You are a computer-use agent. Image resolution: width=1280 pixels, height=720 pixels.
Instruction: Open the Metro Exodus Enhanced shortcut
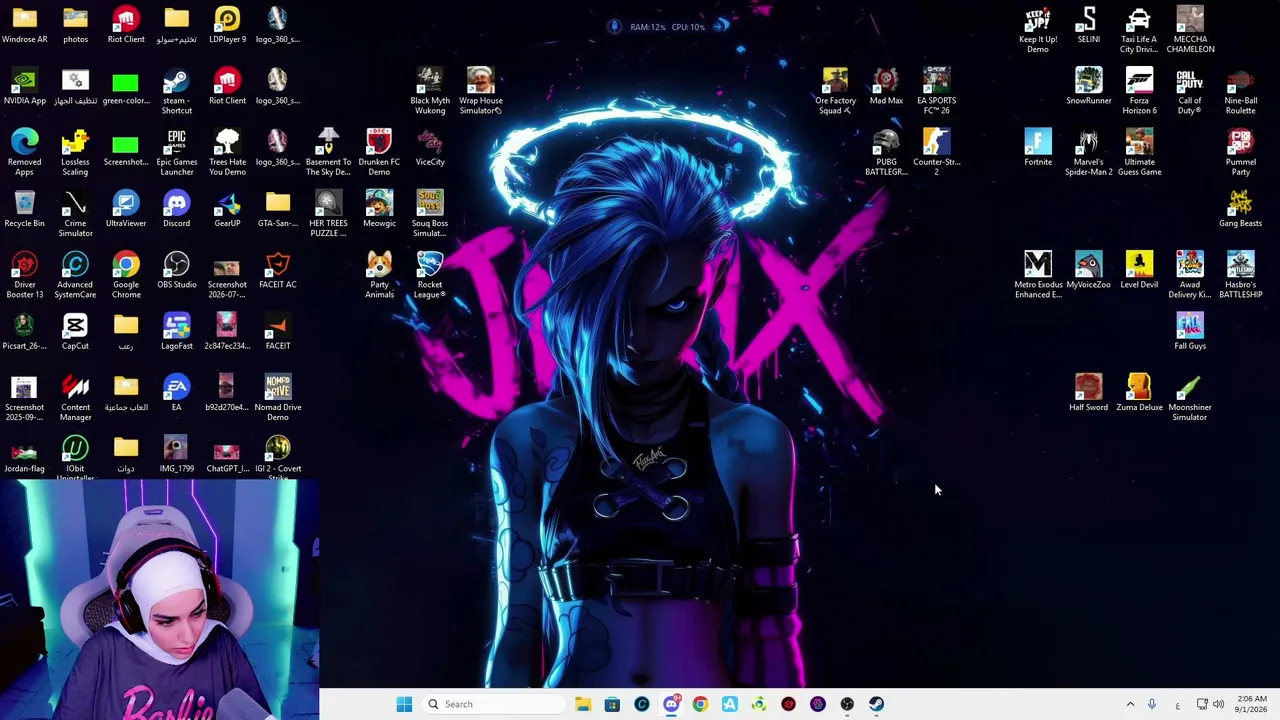click(1038, 276)
